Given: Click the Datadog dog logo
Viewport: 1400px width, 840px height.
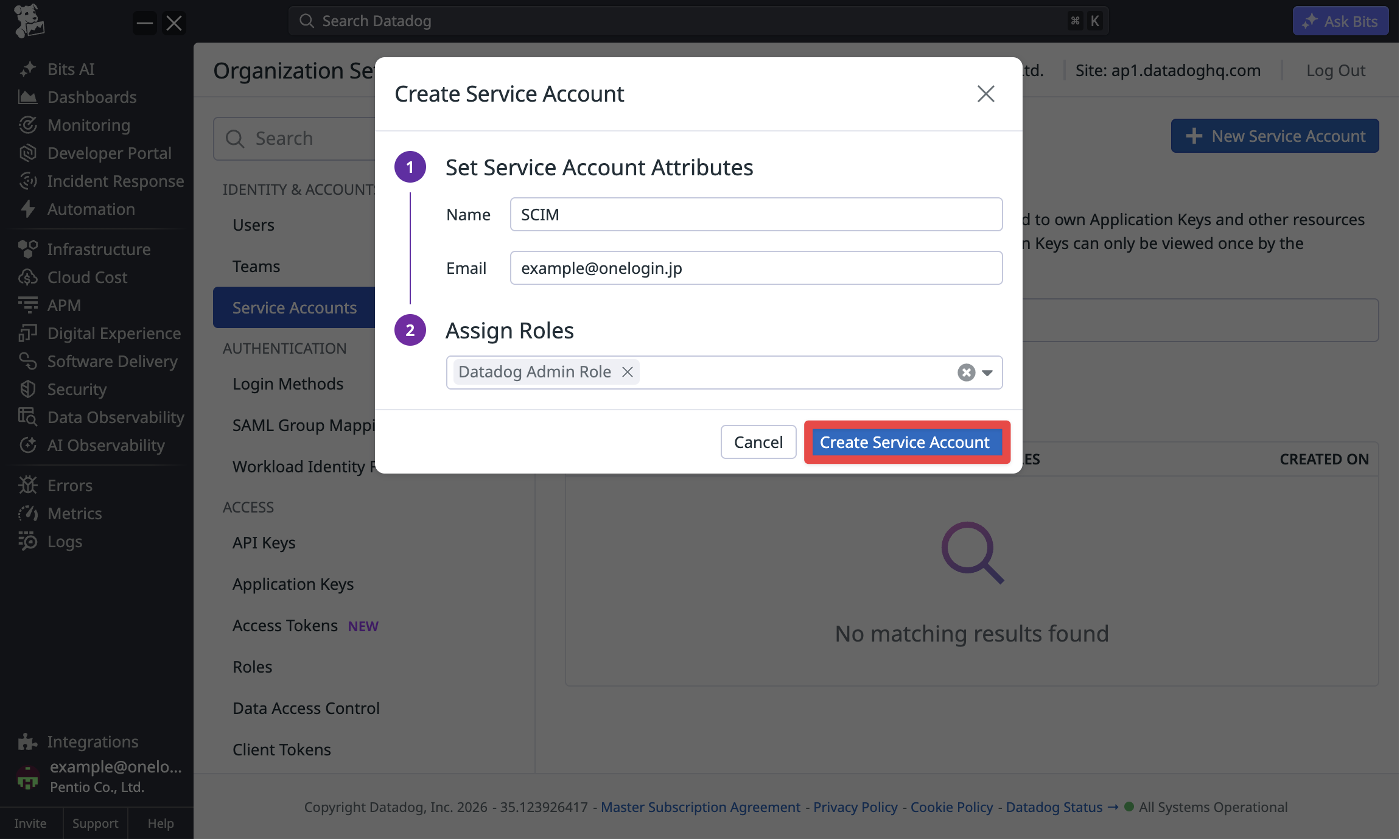Looking at the screenshot, I should (29, 21).
